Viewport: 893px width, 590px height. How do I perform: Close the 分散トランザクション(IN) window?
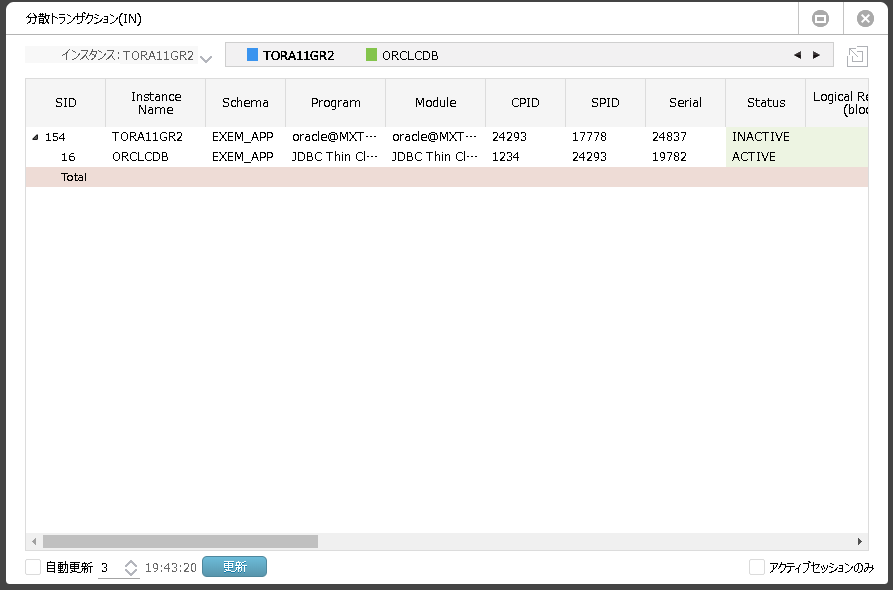(865, 19)
